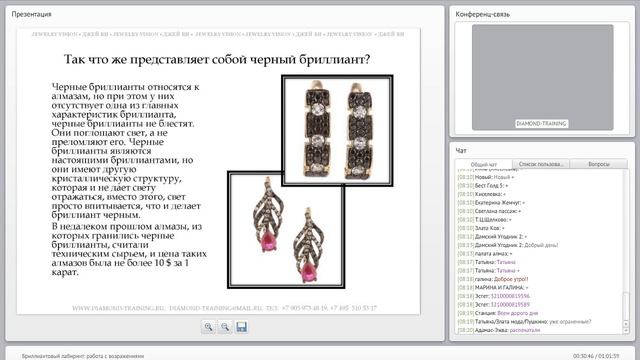Click Эстет's message ending in 19596
This screenshot has width=640, height=360.
tap(493, 296)
